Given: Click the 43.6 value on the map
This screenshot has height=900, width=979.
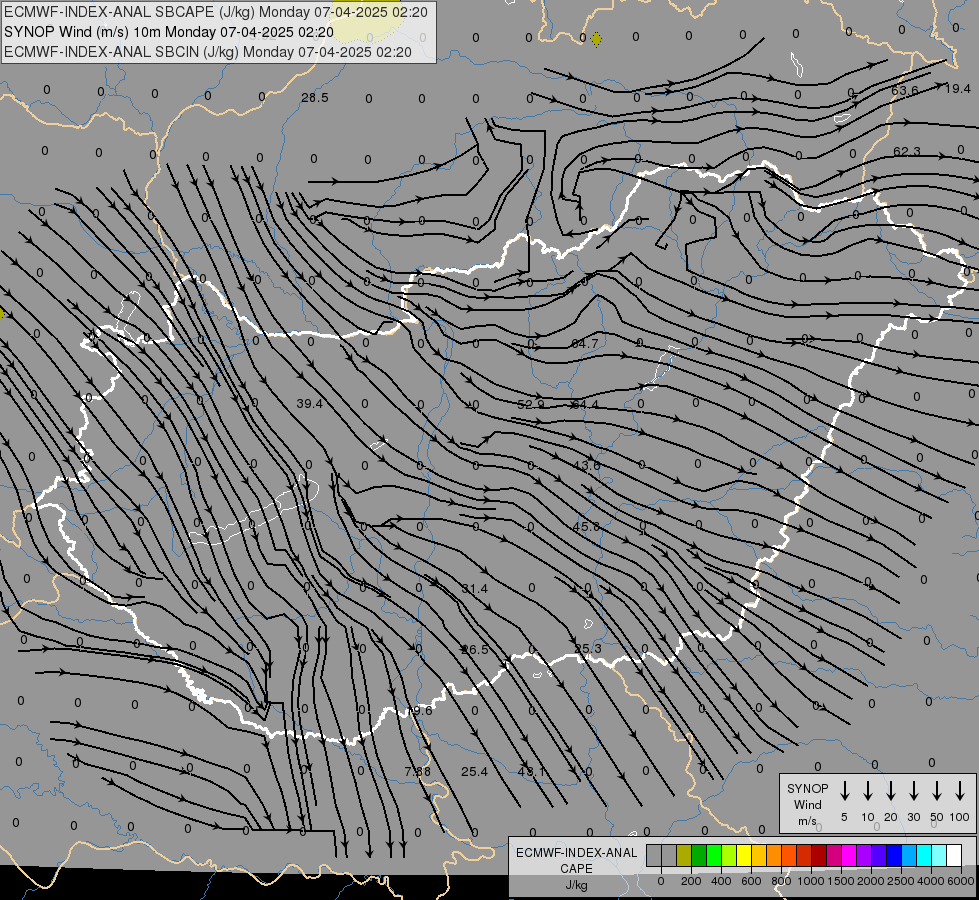Looking at the screenshot, I should [x=586, y=465].
